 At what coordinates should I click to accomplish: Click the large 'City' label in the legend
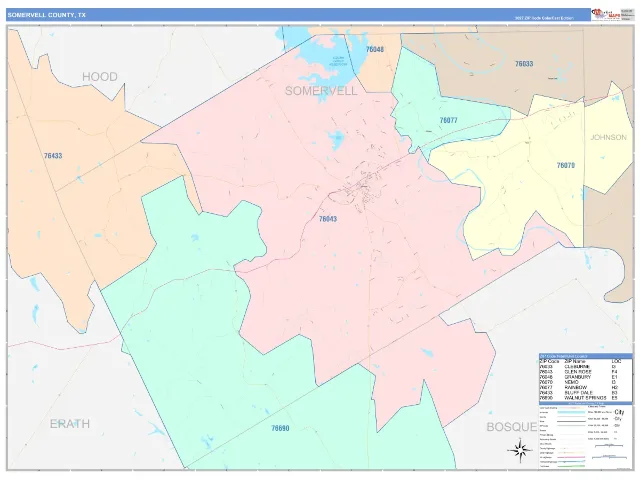(x=619, y=412)
